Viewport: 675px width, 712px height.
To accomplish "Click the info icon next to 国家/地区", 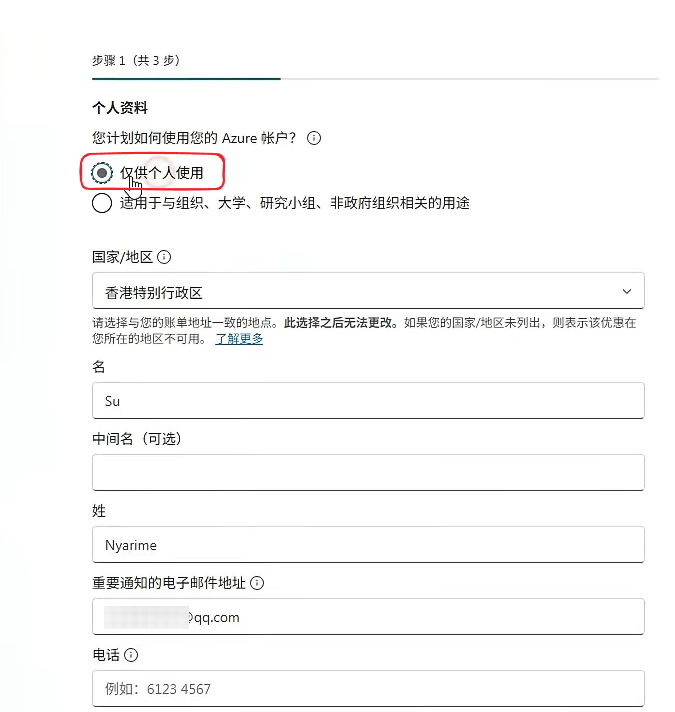I will coord(164,257).
